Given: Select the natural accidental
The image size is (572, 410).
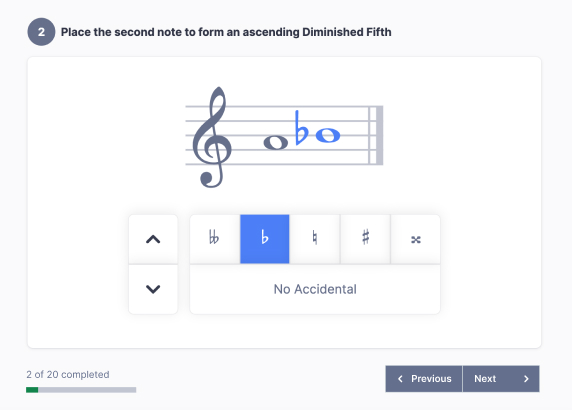Looking at the screenshot, I should coord(315,239).
